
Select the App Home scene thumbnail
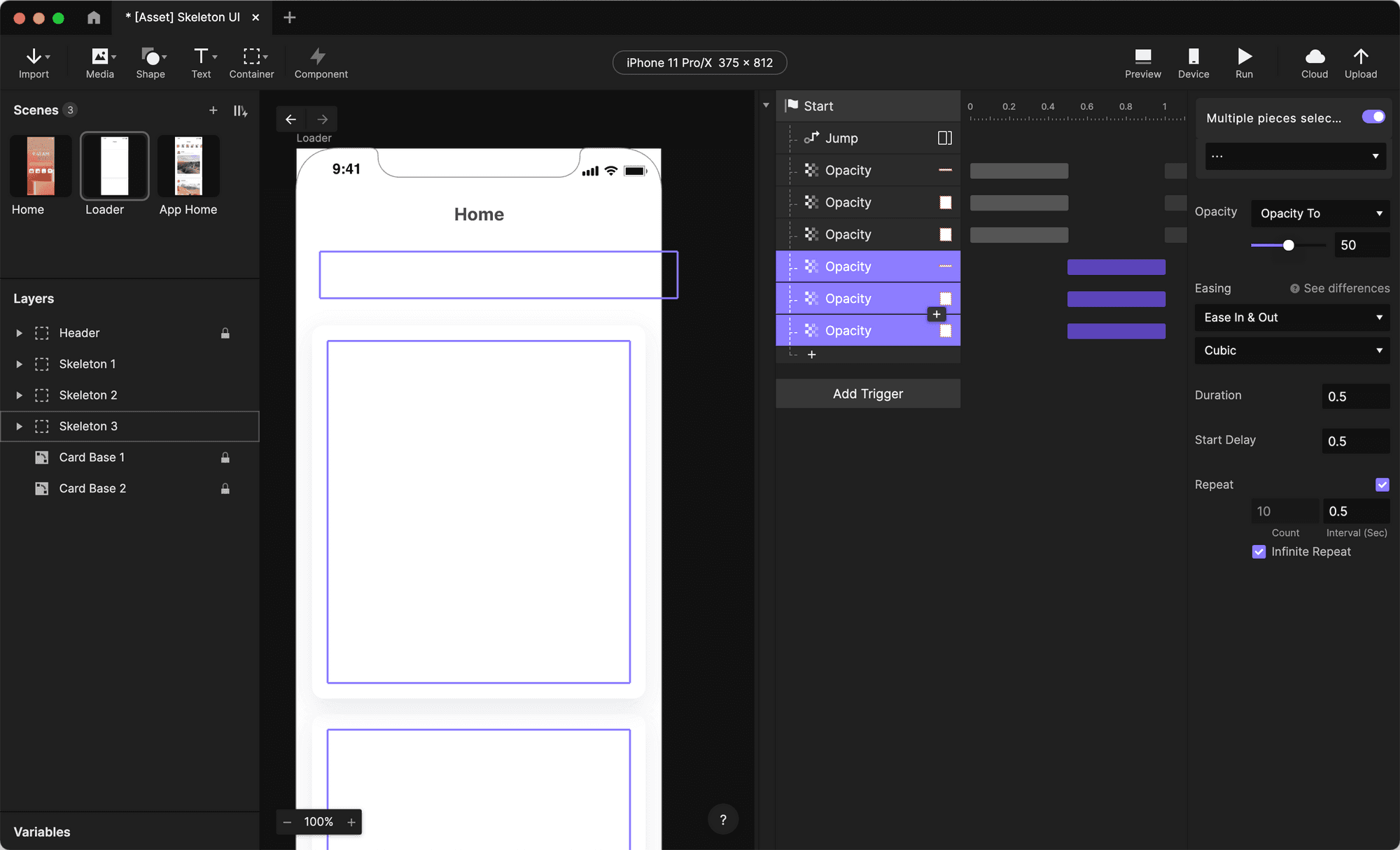[x=188, y=167]
